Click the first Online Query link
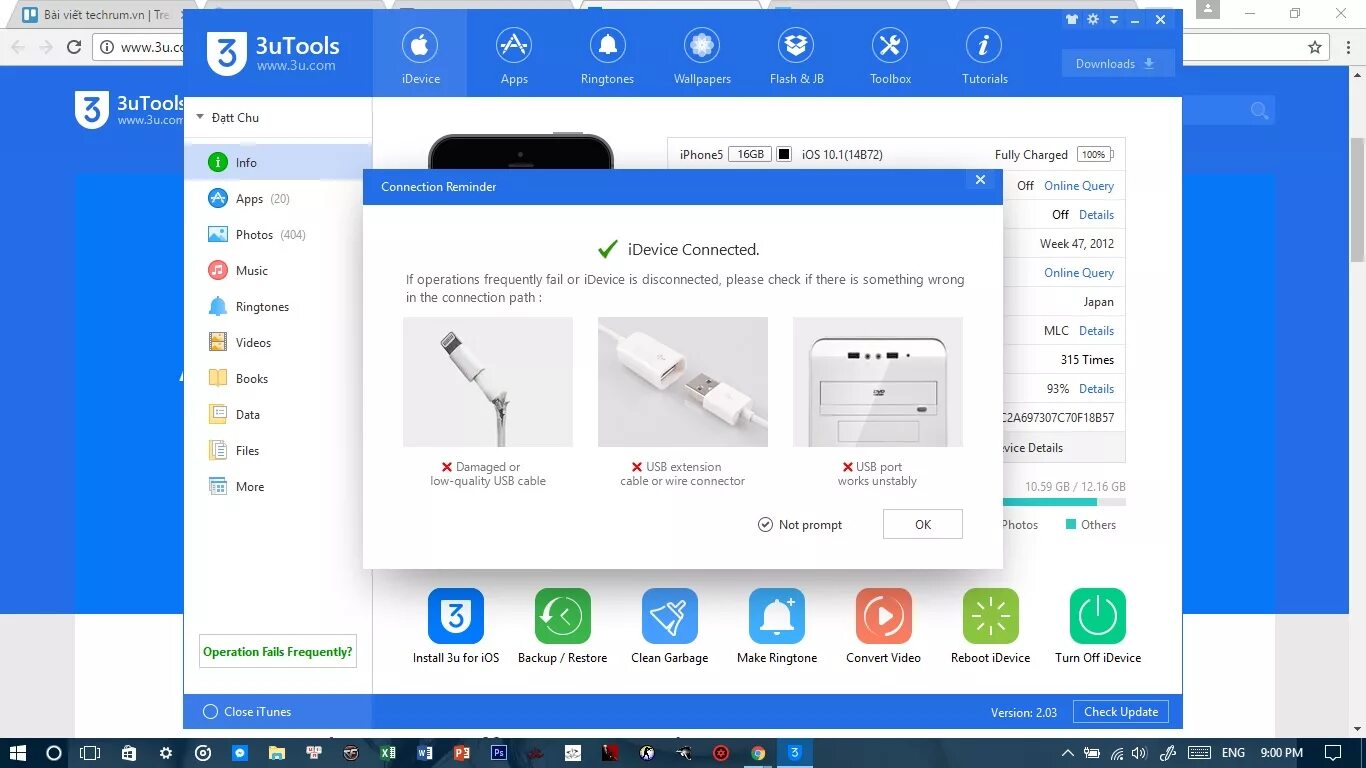 point(1078,185)
